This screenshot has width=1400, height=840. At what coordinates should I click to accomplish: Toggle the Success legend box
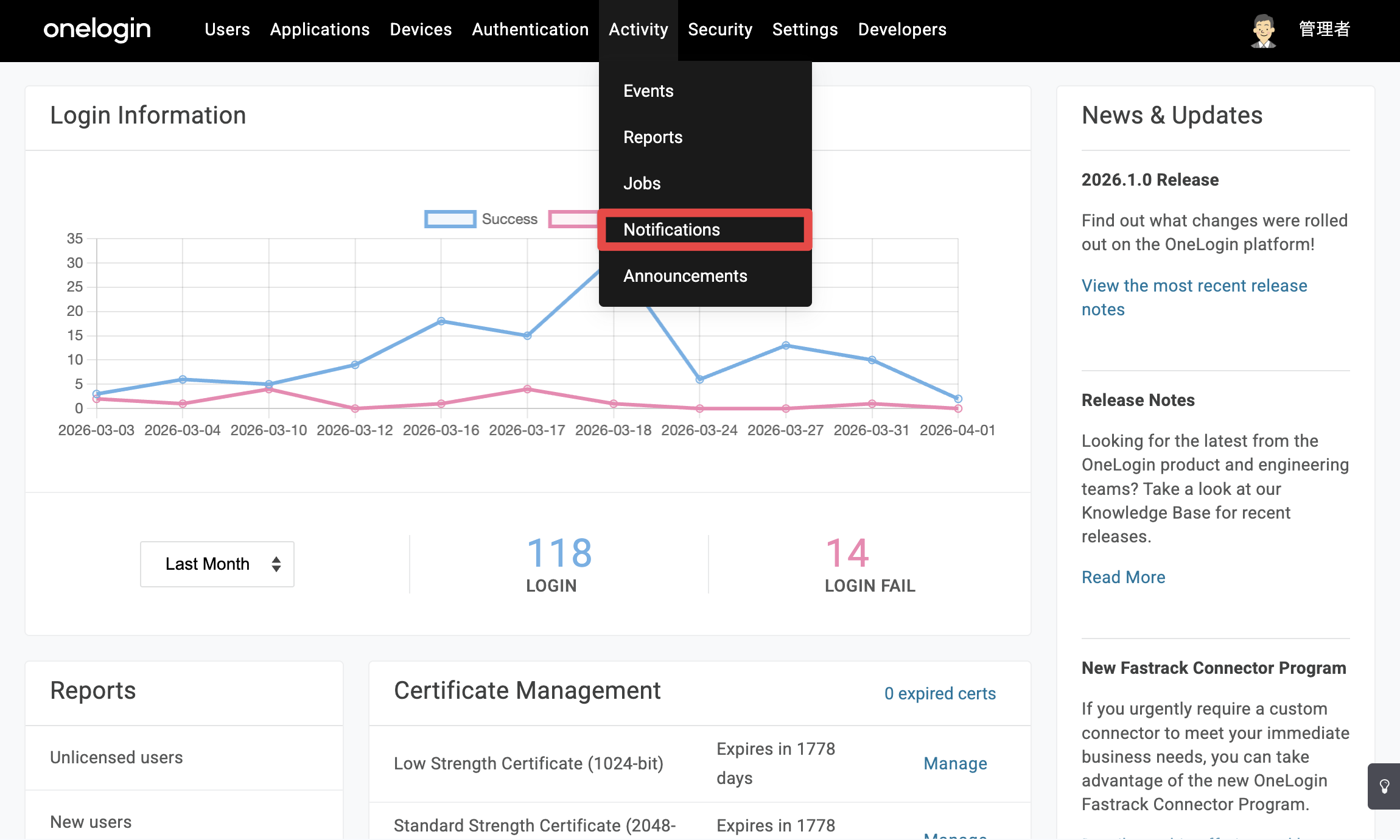(450, 219)
